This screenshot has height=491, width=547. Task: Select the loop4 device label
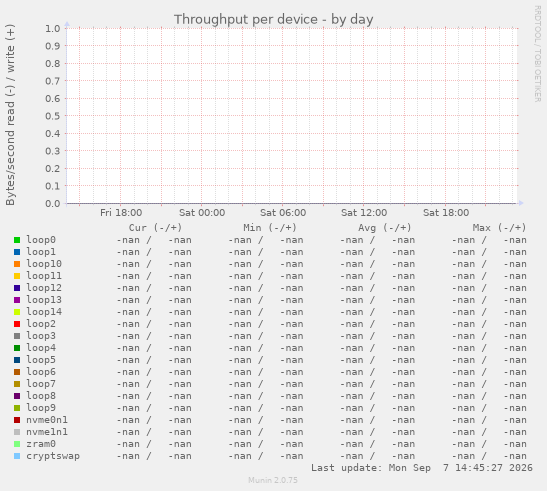(41, 348)
